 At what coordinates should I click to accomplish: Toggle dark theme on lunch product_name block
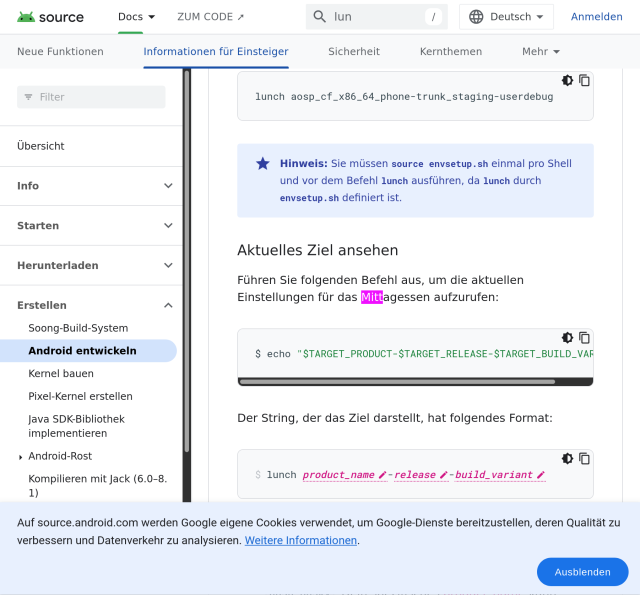pyautogui.click(x=567, y=458)
